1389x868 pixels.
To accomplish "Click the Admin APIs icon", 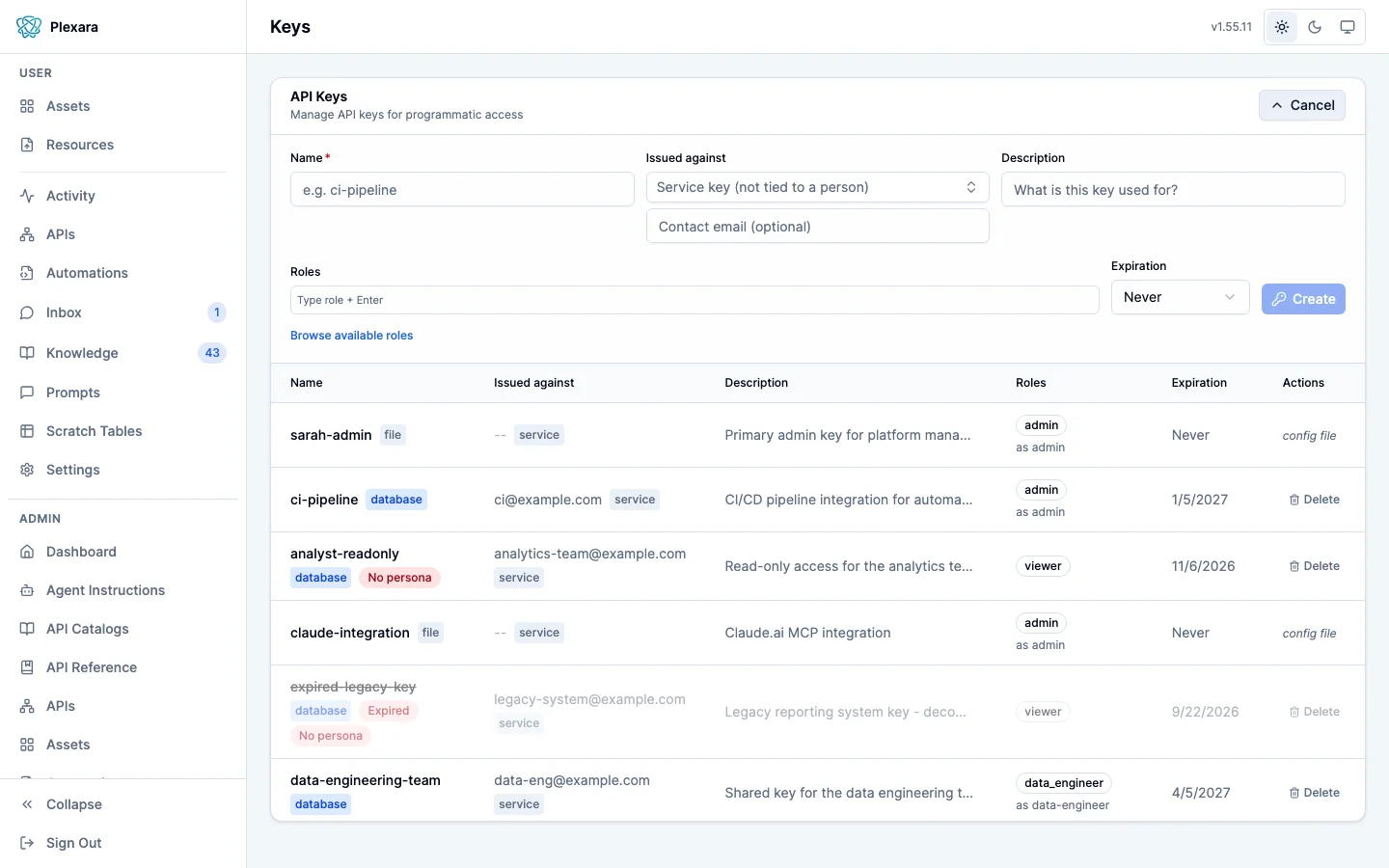I will (x=27, y=706).
